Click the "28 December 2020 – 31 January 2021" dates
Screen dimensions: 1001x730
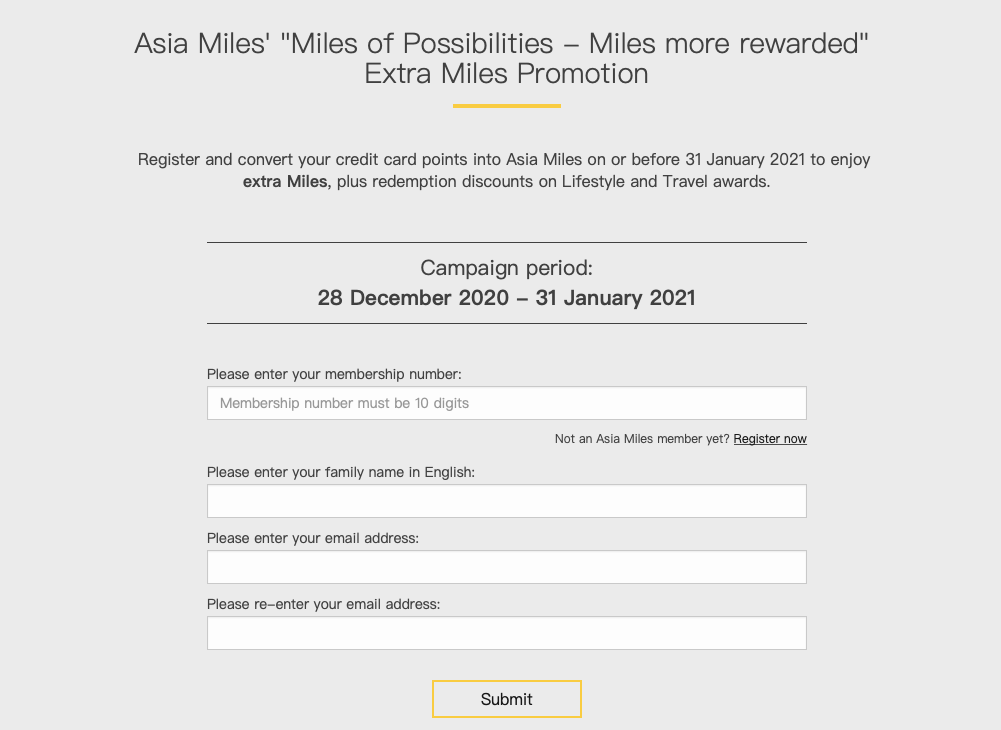[x=506, y=298]
